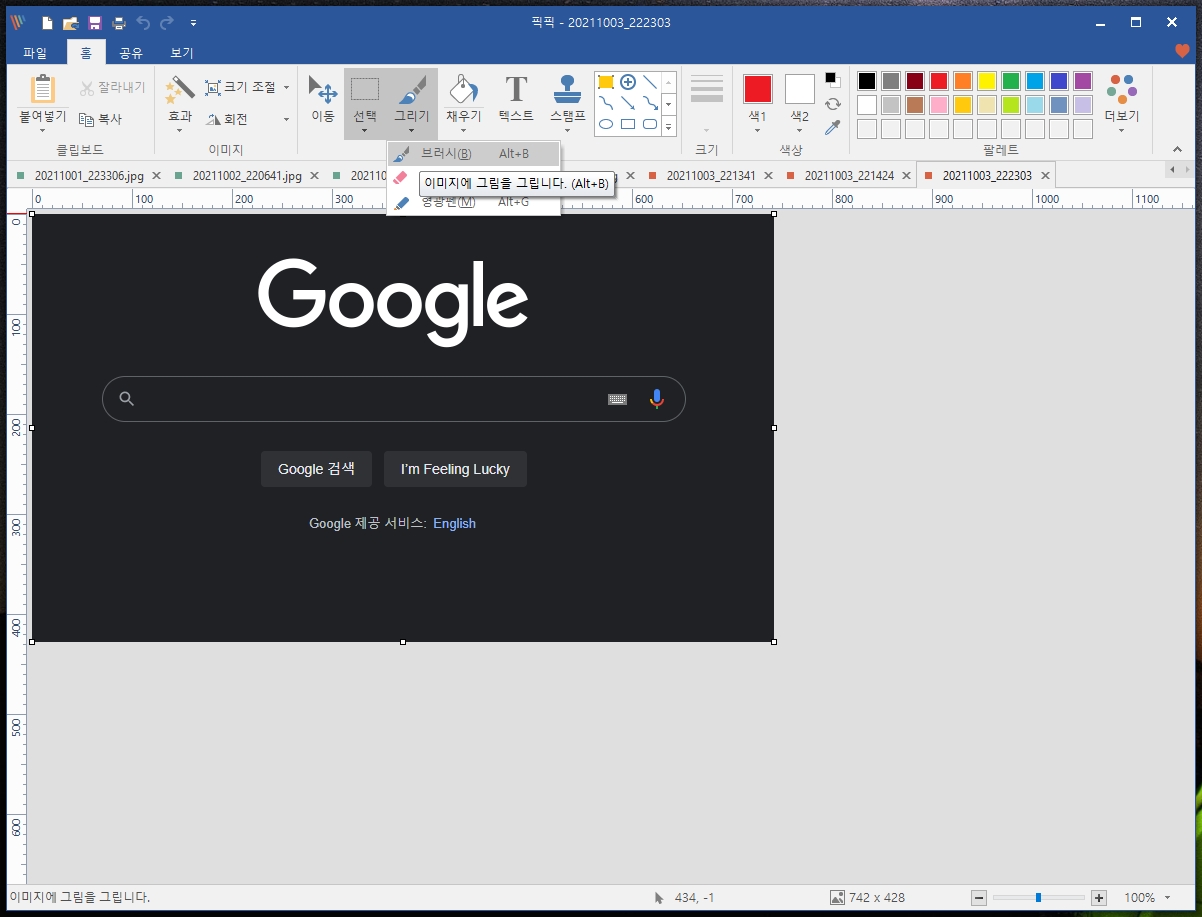Reset to default black and white colors icon
The width and height of the screenshot is (1202, 917).
(832, 79)
